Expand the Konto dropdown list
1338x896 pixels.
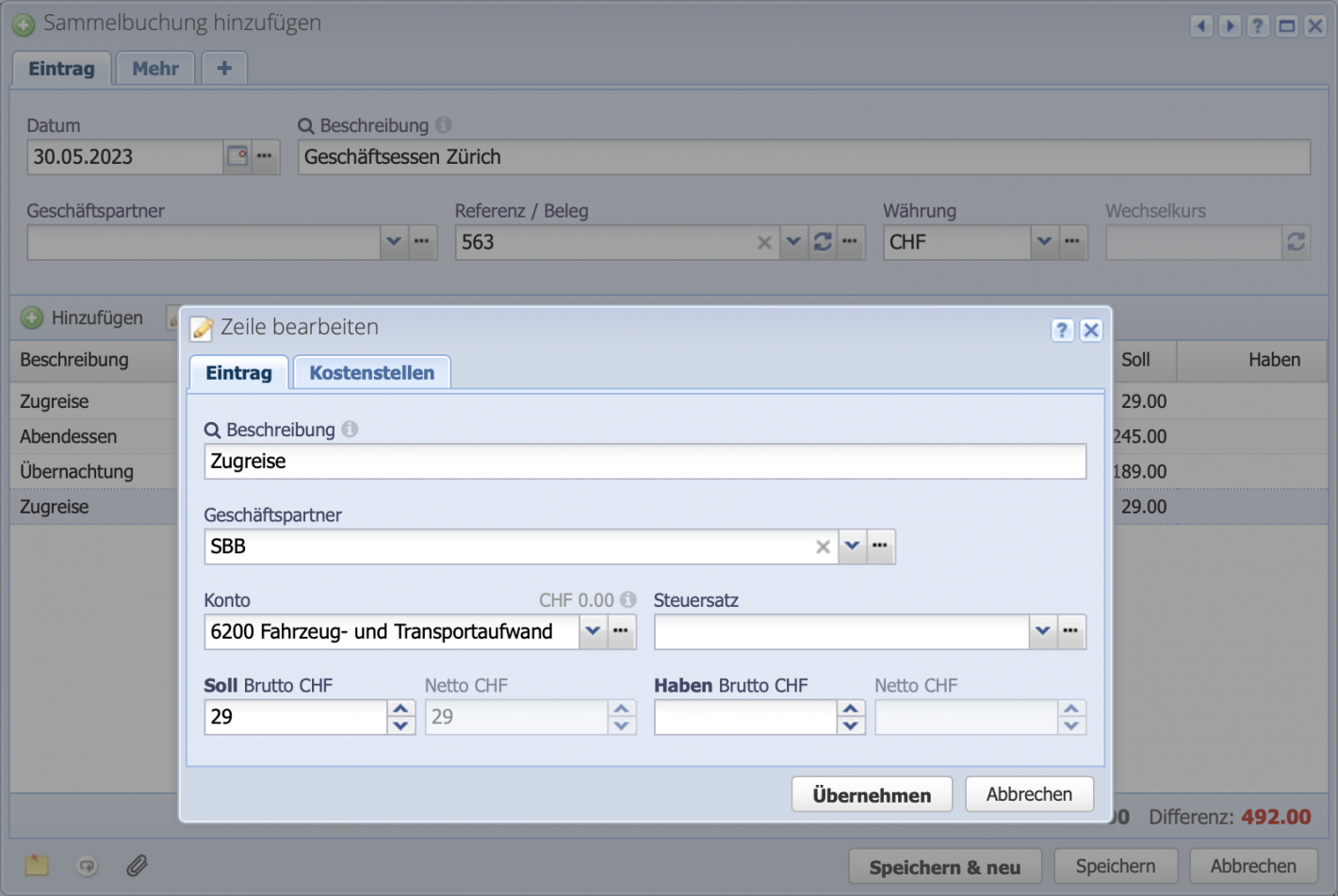coord(593,631)
